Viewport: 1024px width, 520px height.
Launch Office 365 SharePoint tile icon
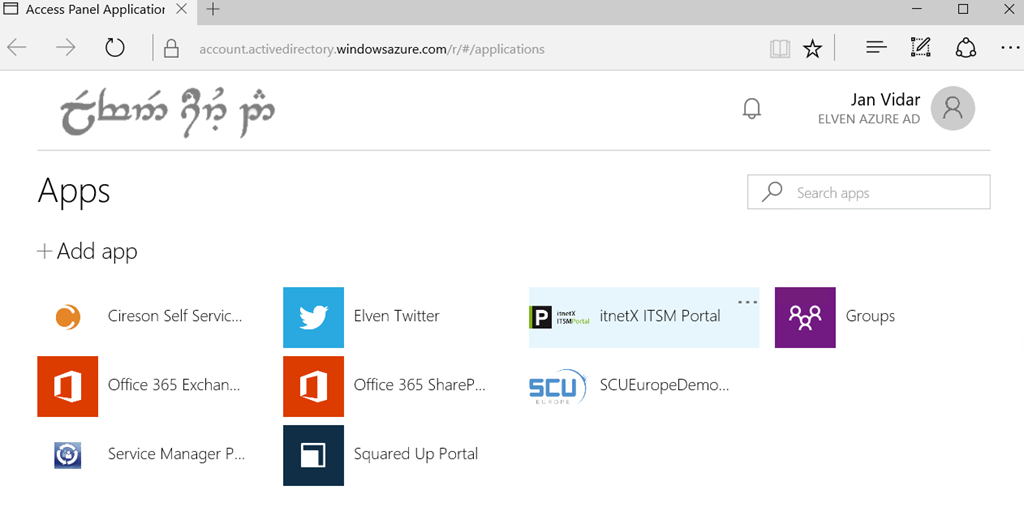pyautogui.click(x=313, y=387)
